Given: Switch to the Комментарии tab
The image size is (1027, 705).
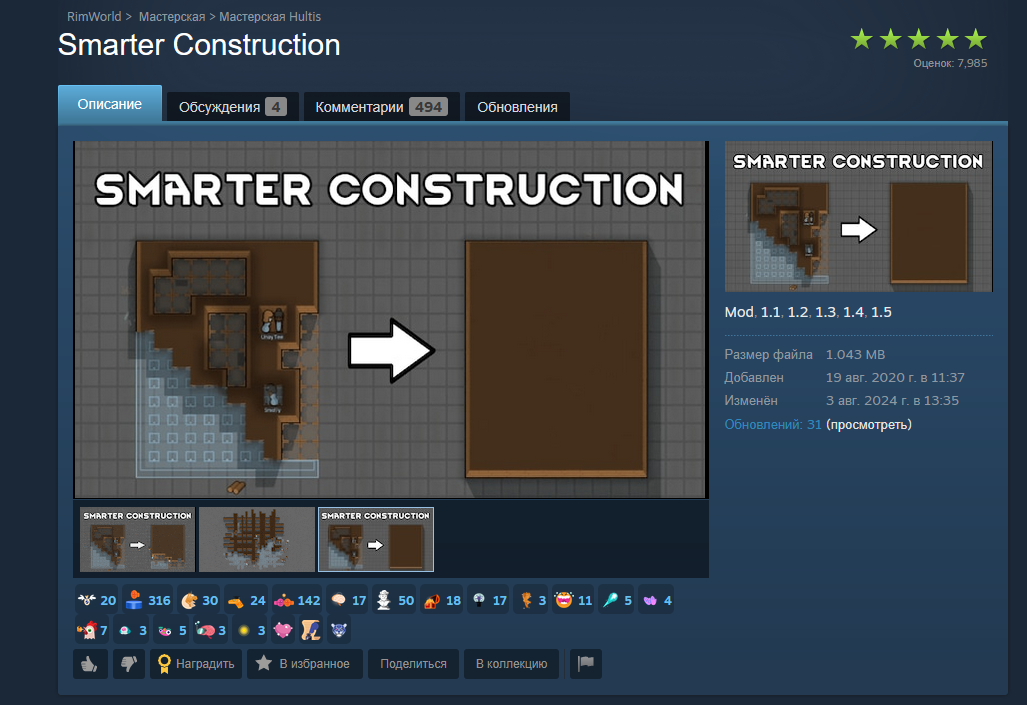Looking at the screenshot, I should [x=381, y=107].
